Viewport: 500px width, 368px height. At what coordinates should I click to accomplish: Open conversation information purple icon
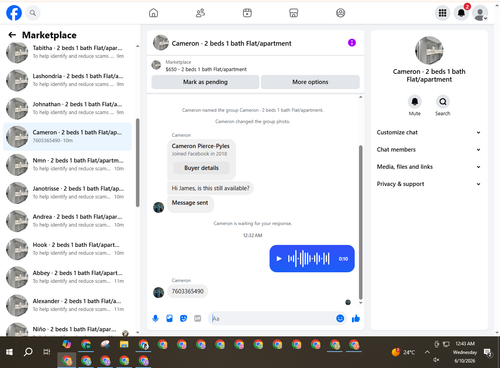tap(352, 43)
